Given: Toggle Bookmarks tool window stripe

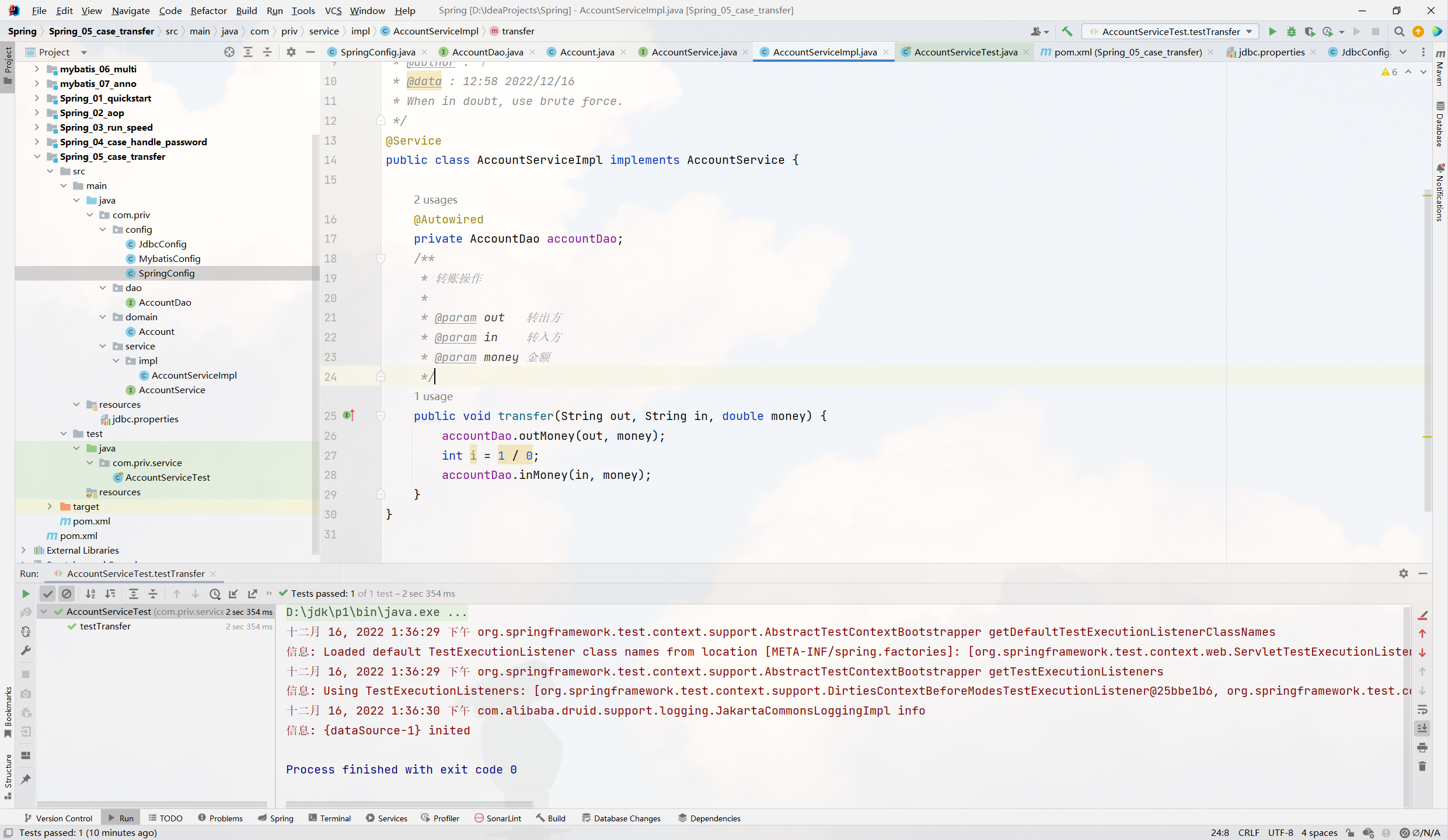Looking at the screenshot, I should (x=8, y=712).
